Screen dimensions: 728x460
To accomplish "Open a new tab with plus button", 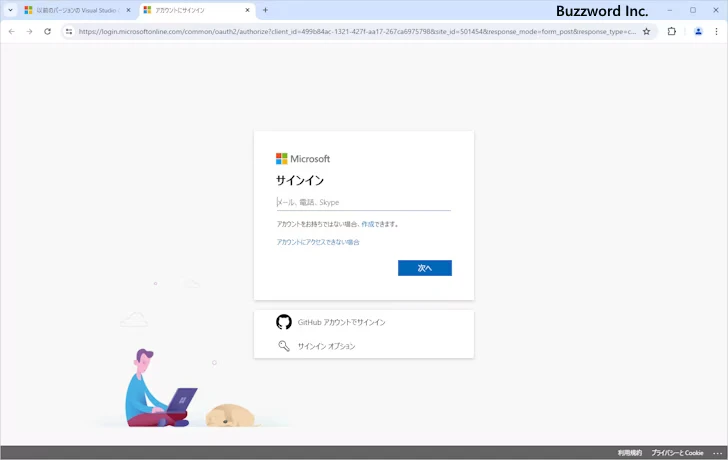I will pyautogui.click(x=265, y=10).
